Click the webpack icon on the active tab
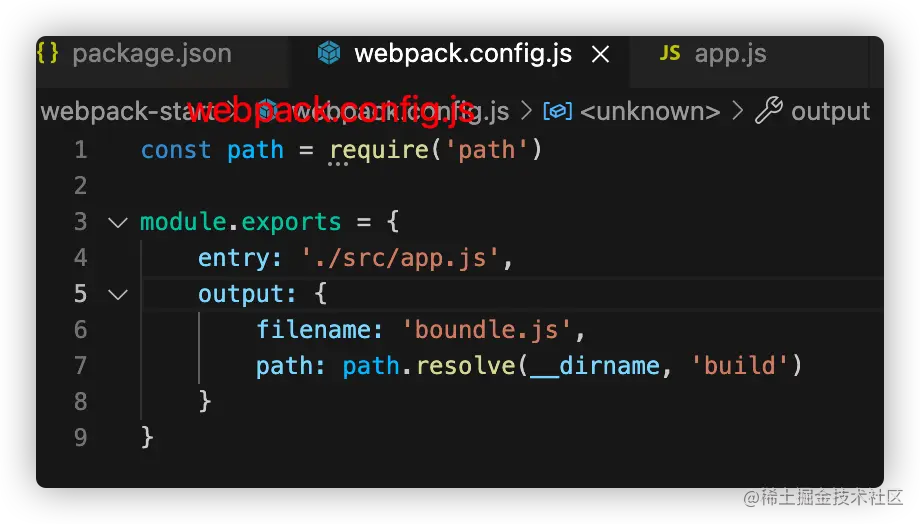 coord(329,53)
